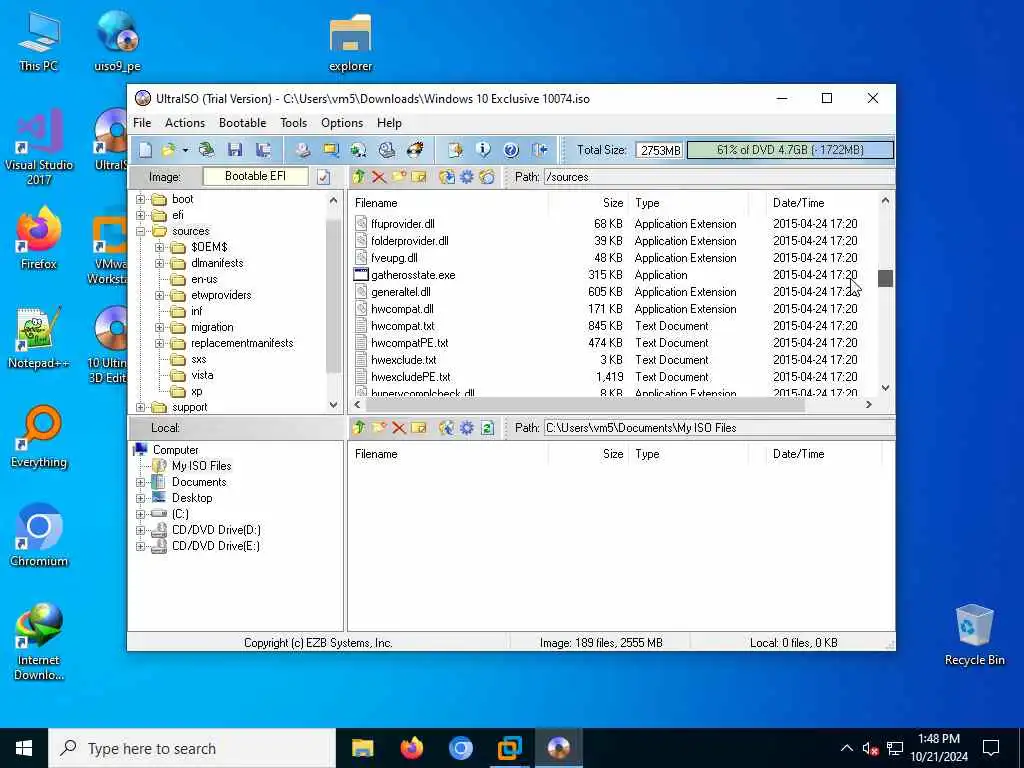Screen dimensions: 1024x768
Task: Click Rename icon in image pane toolbar
Action: point(419,177)
